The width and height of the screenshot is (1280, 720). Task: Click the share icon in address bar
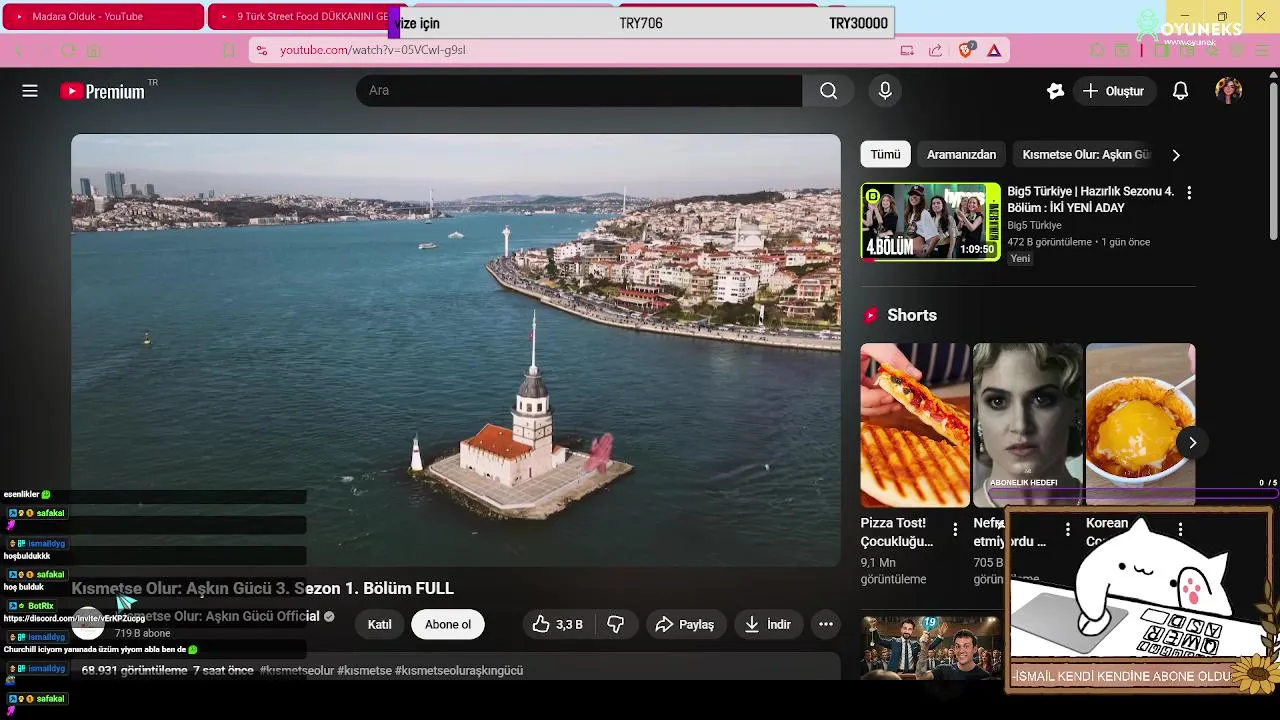(x=935, y=50)
